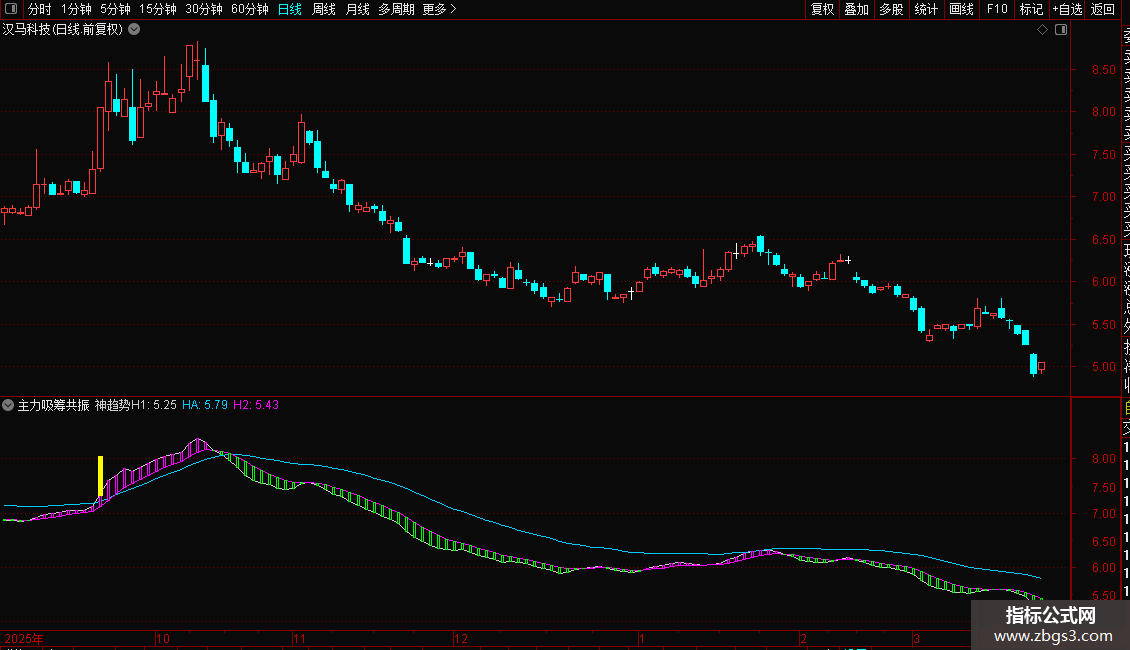
Task: Click the last red candlestick near 5.00
Action: pyautogui.click(x=1041, y=366)
